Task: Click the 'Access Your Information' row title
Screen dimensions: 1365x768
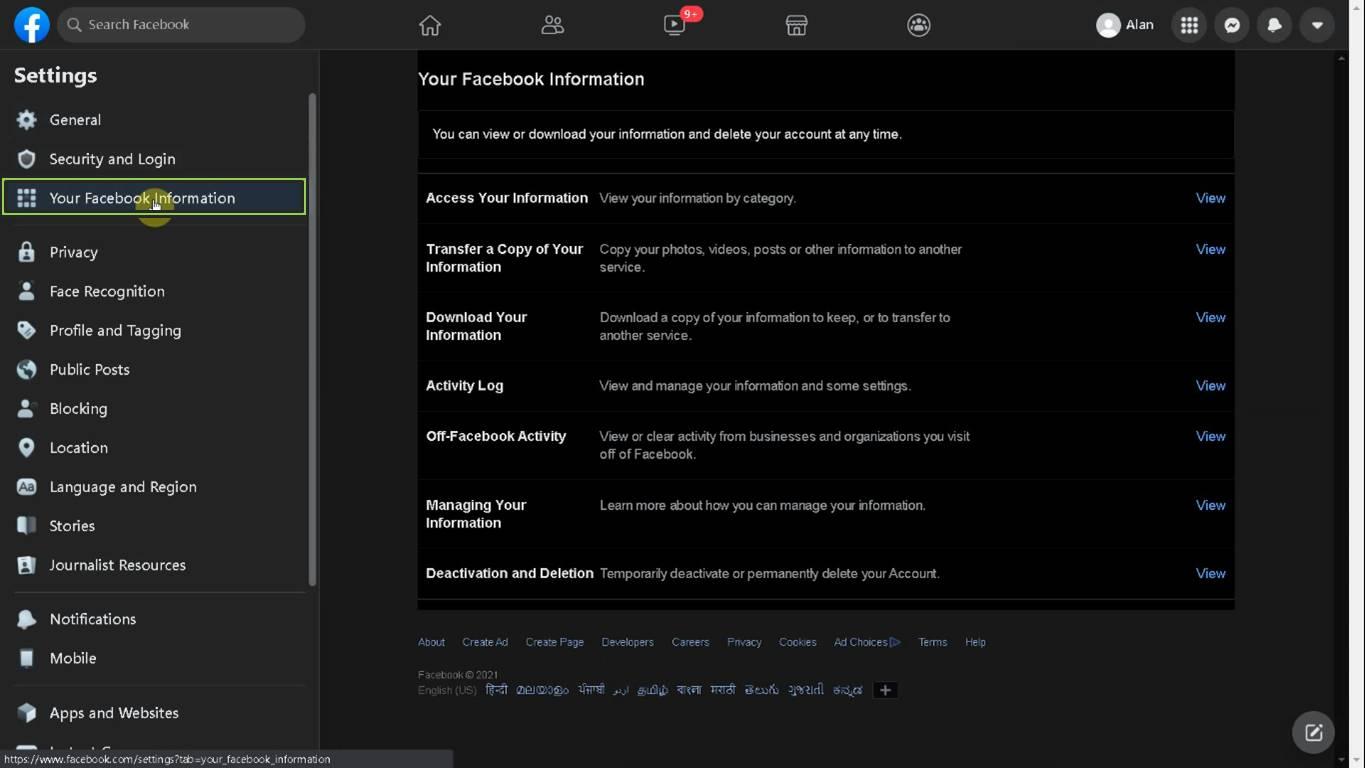Action: (x=507, y=198)
